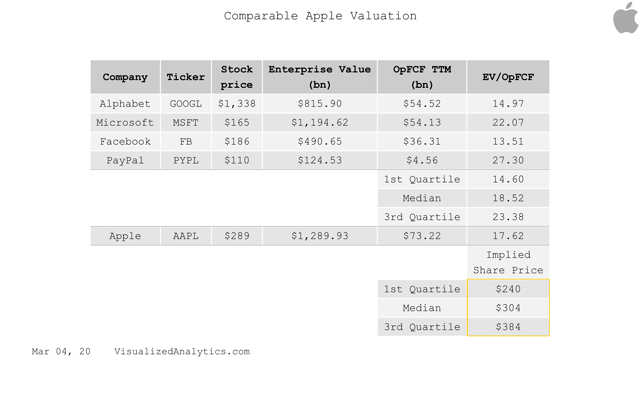Click PayPal's 27.30 EV/OpFCF cell

pos(508,160)
